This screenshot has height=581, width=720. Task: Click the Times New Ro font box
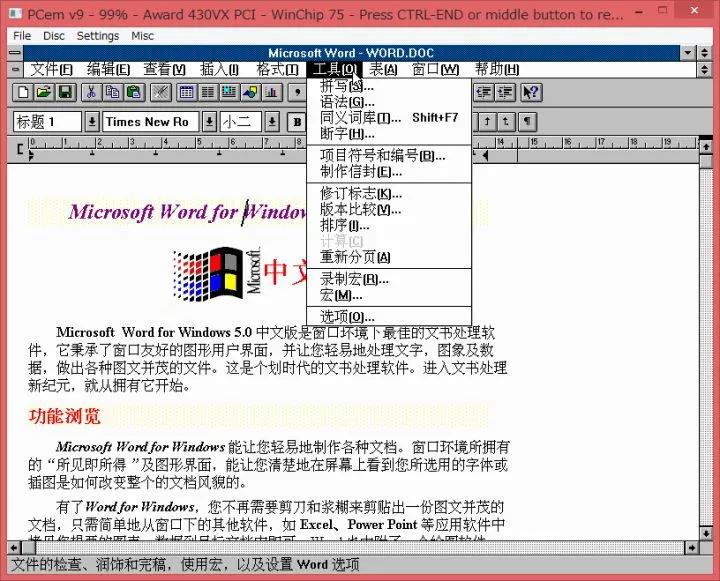tap(151, 122)
